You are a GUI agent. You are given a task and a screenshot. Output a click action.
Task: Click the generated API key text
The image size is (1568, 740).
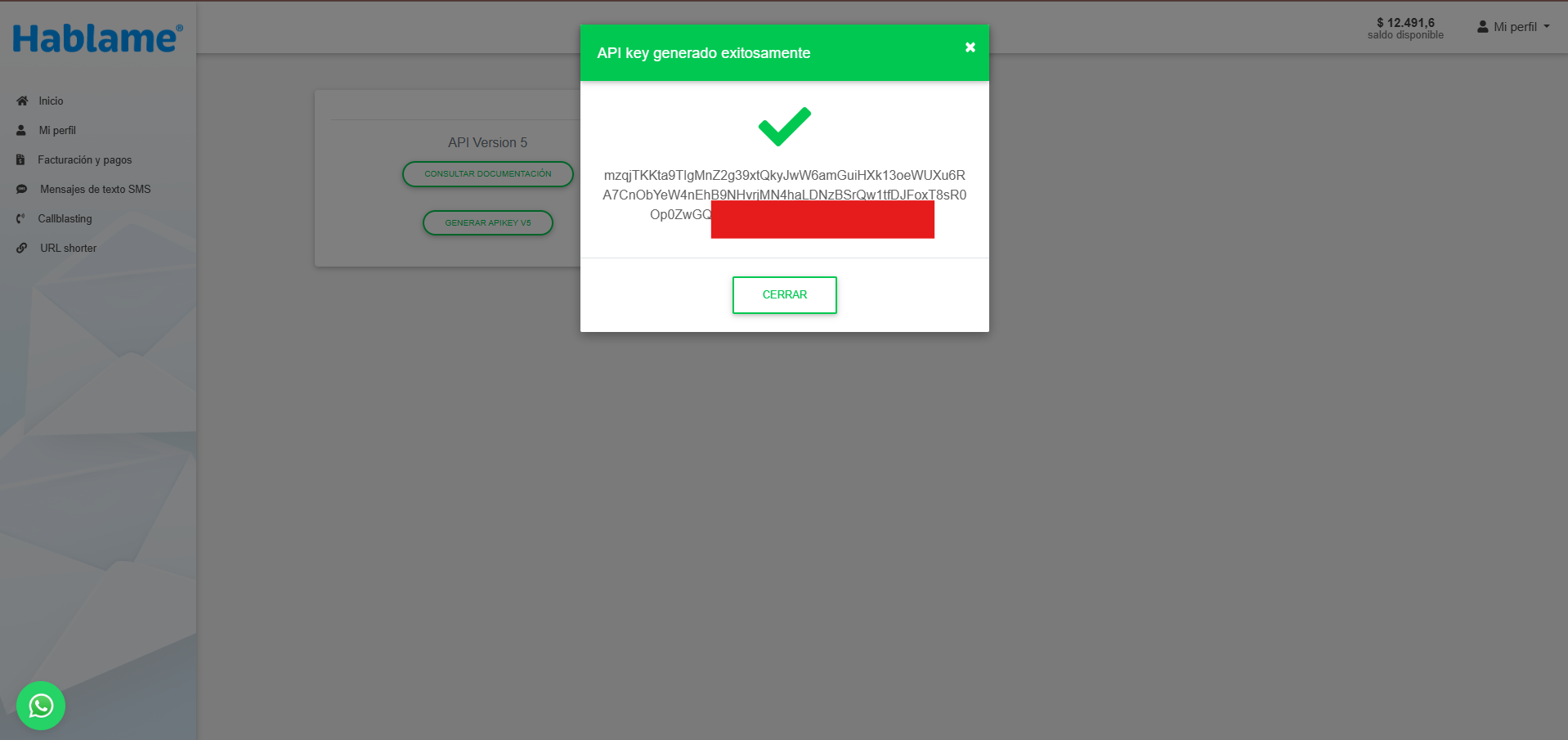pos(784,195)
